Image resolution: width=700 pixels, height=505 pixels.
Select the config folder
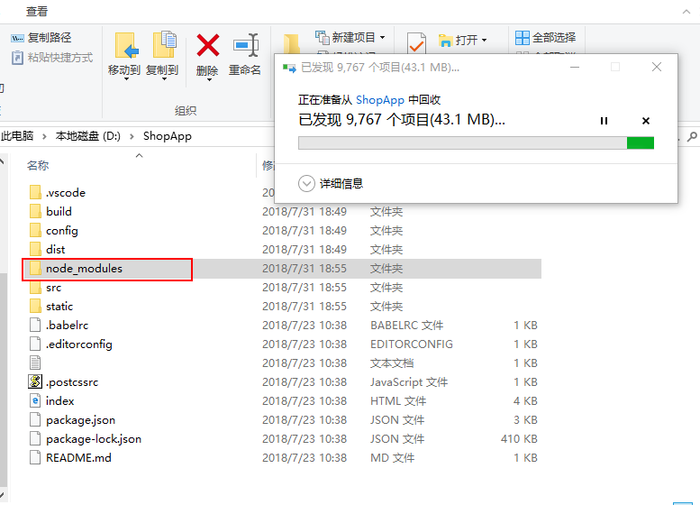(62, 230)
